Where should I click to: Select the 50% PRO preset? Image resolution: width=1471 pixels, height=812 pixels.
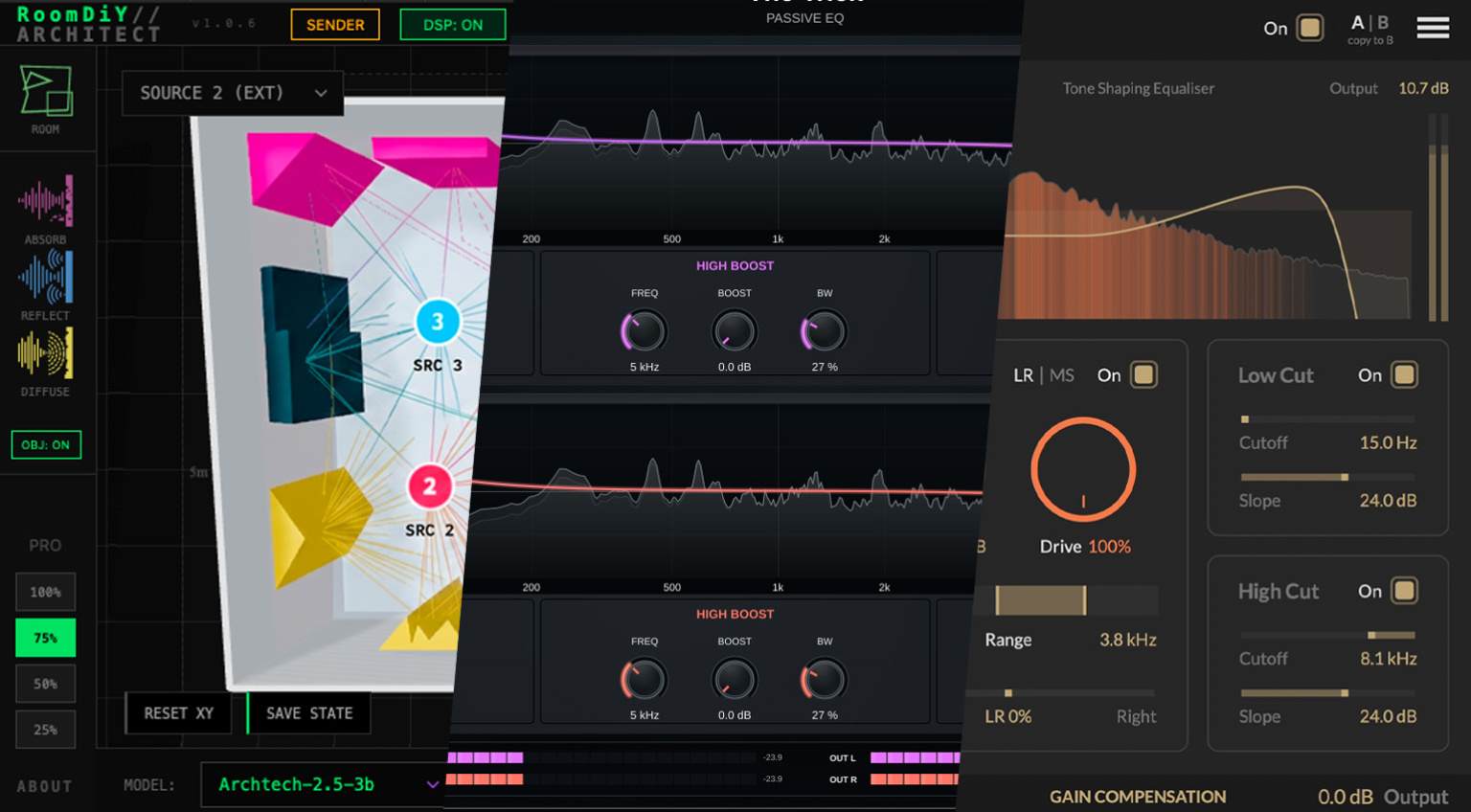tap(45, 684)
